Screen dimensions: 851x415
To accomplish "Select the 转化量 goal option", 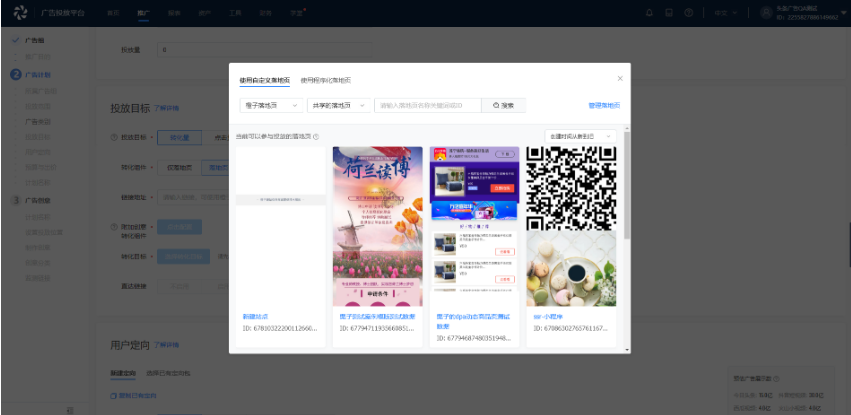I will point(180,138).
